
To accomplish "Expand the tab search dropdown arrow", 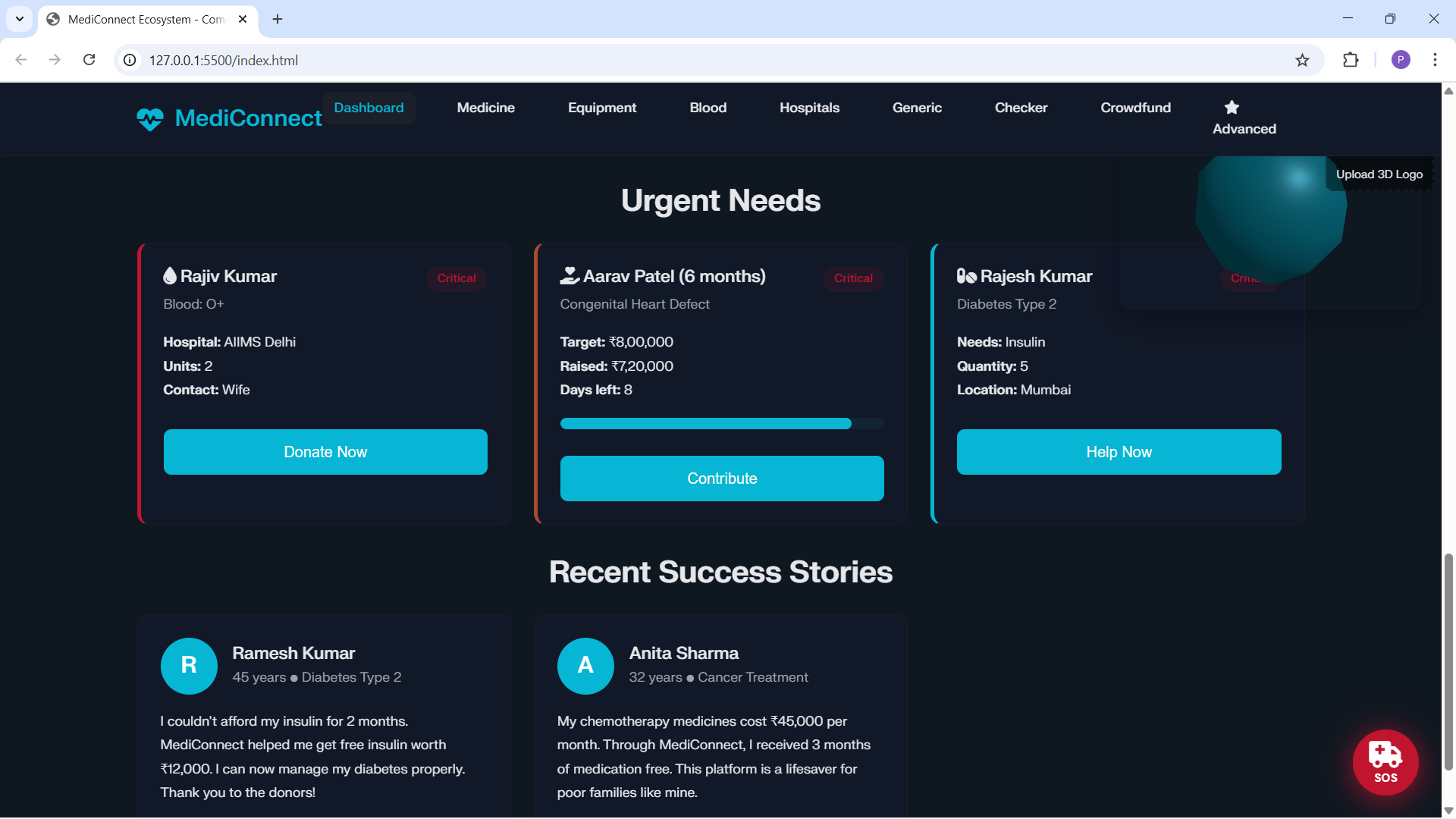I will pyautogui.click(x=20, y=19).
